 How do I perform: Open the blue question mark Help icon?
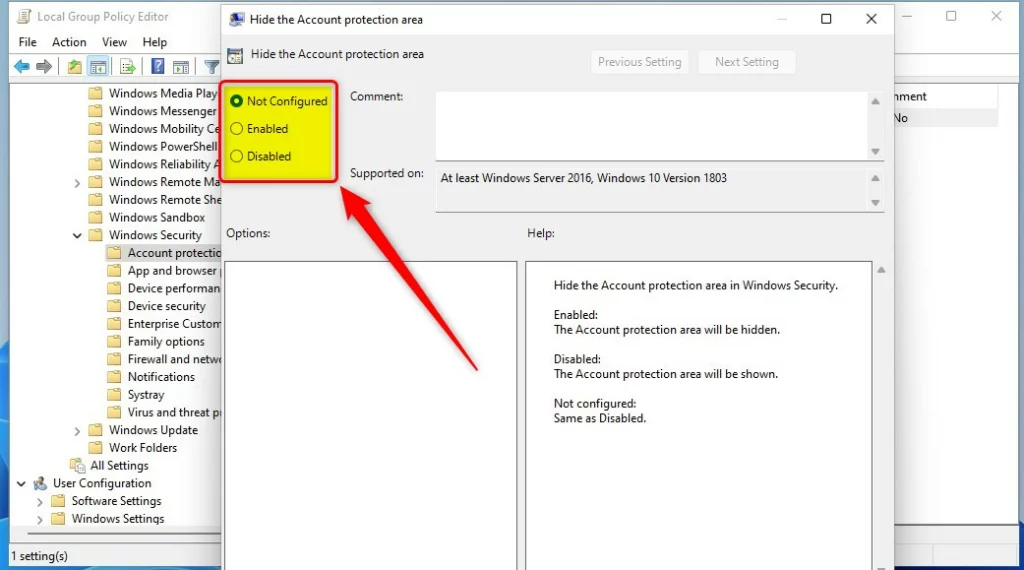(157, 66)
